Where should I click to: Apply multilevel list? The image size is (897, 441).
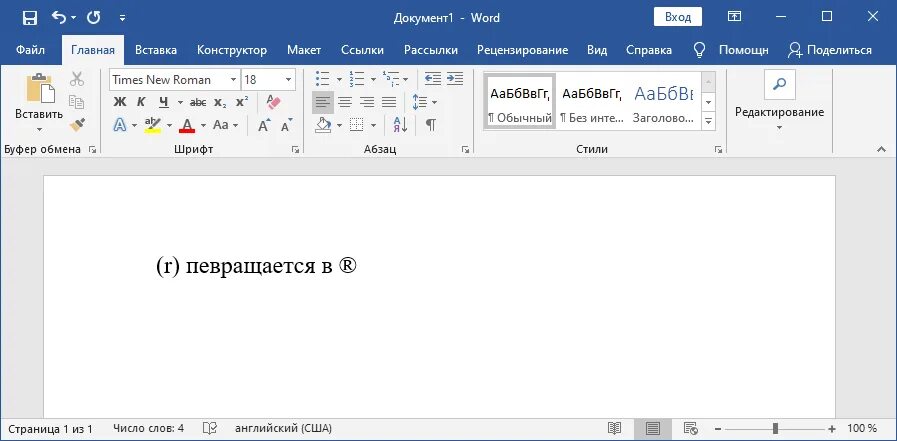(x=391, y=79)
